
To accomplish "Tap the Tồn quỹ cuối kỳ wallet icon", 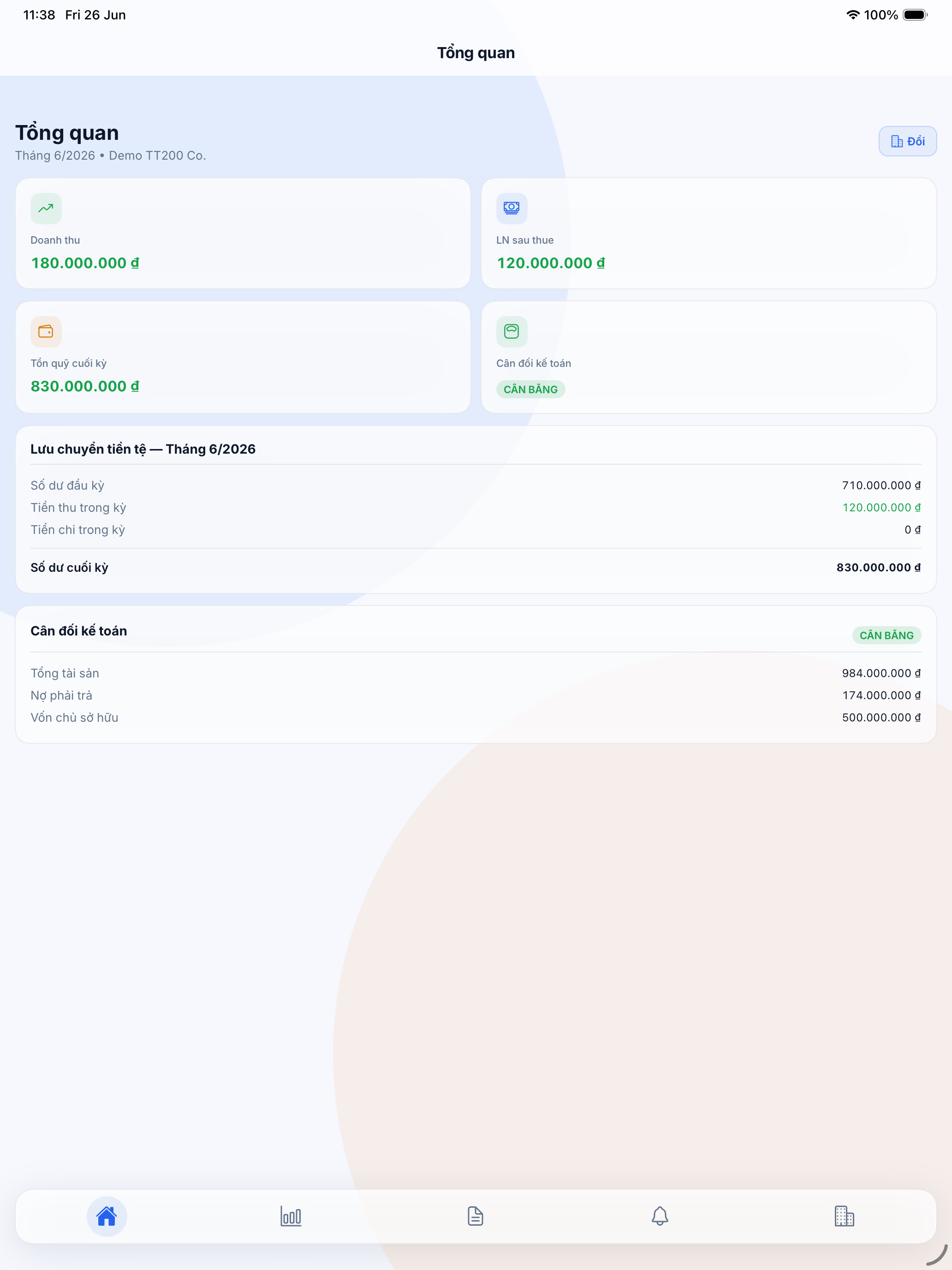I will [46, 332].
